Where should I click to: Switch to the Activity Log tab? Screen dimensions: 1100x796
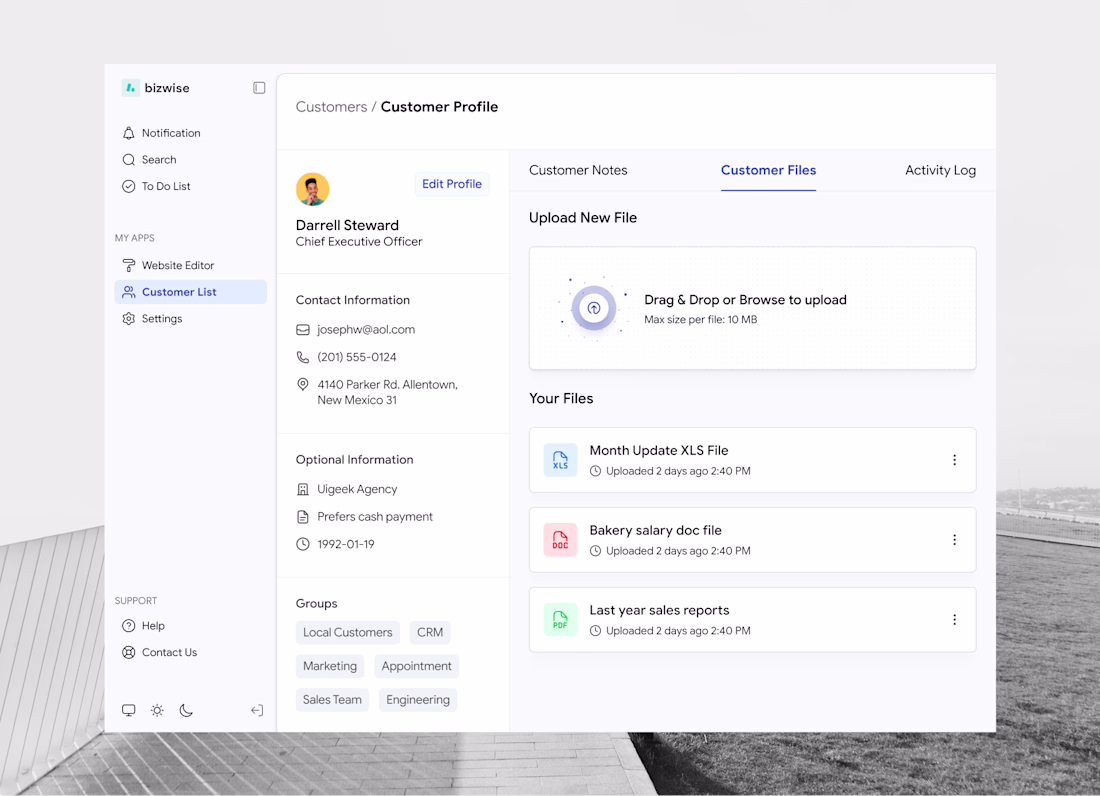(940, 170)
